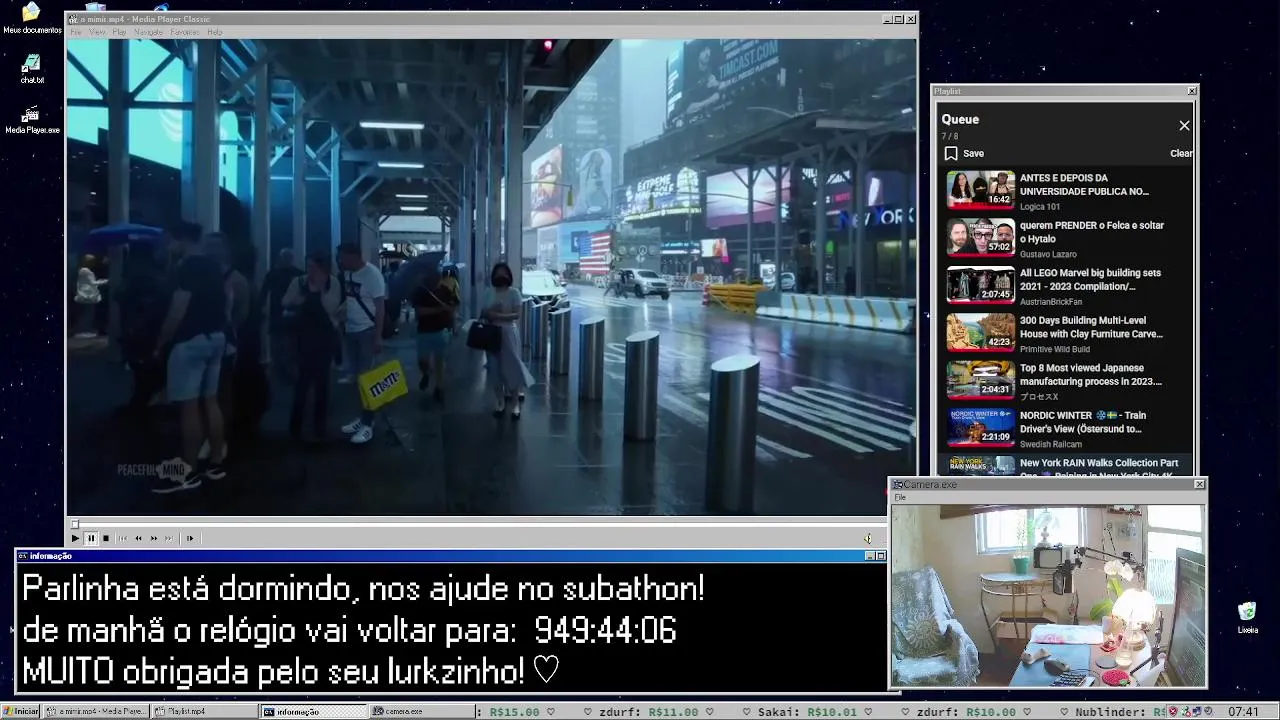
Task: Switch to Playlist.mp4 taskbar item
Action: click(x=203, y=711)
